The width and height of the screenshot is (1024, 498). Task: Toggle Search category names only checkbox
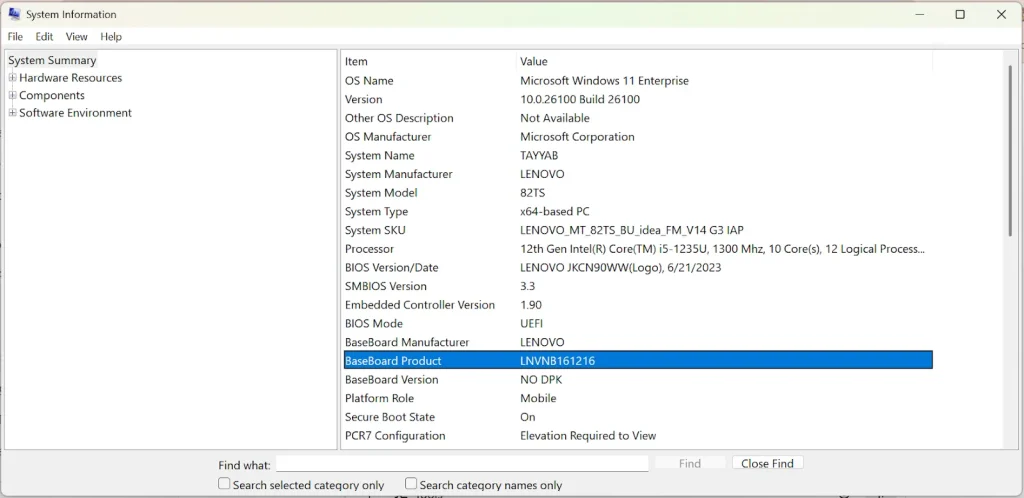411,484
